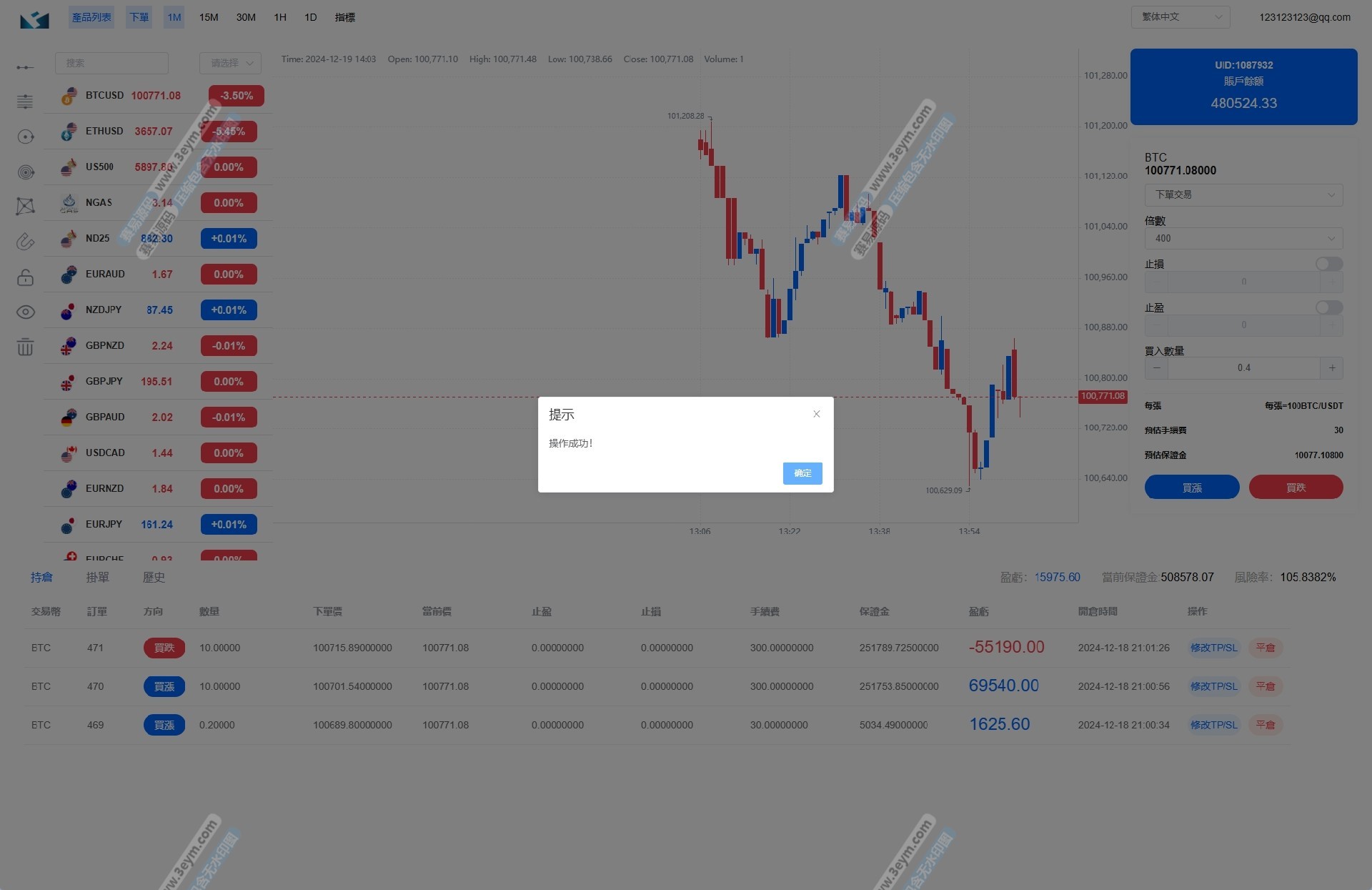The image size is (1372, 890).
Task: Open the 请选择 filter dropdown
Action: point(230,63)
